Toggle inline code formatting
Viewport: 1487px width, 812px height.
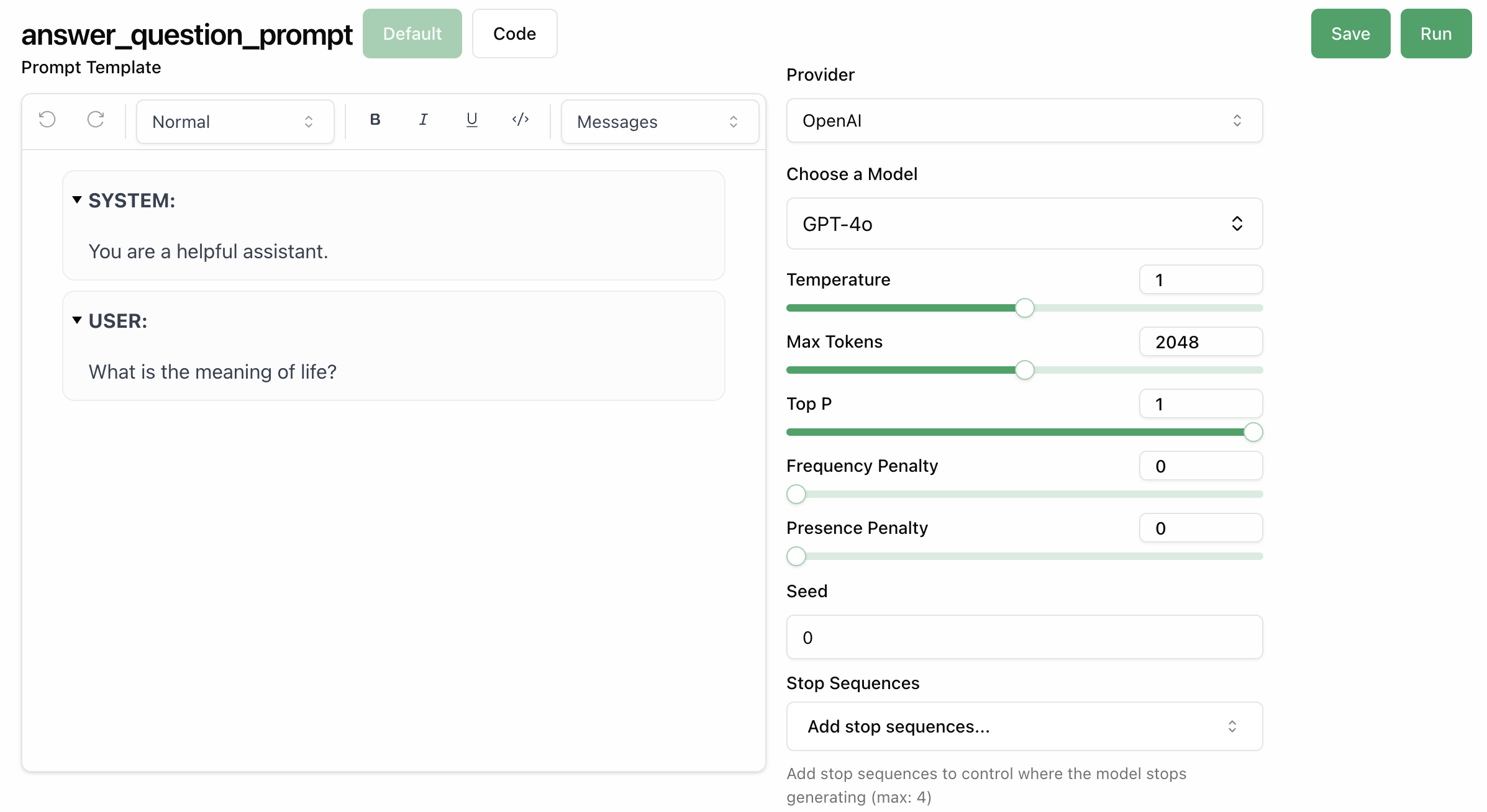[521, 120]
